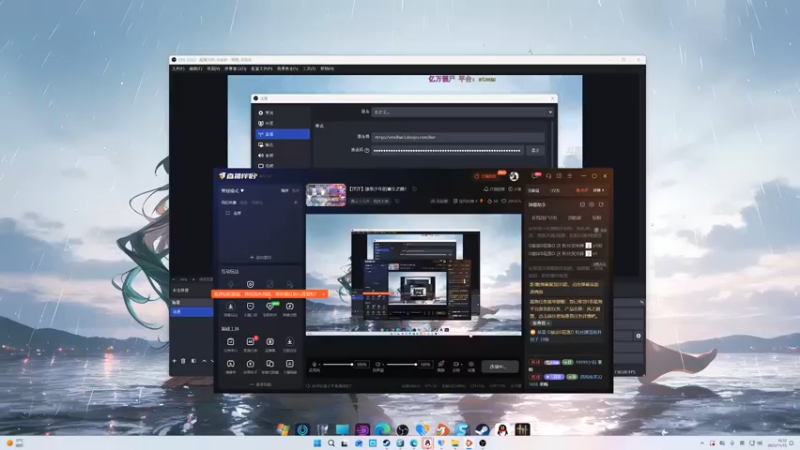Open the round settings icon beside the start-live button

(471, 364)
